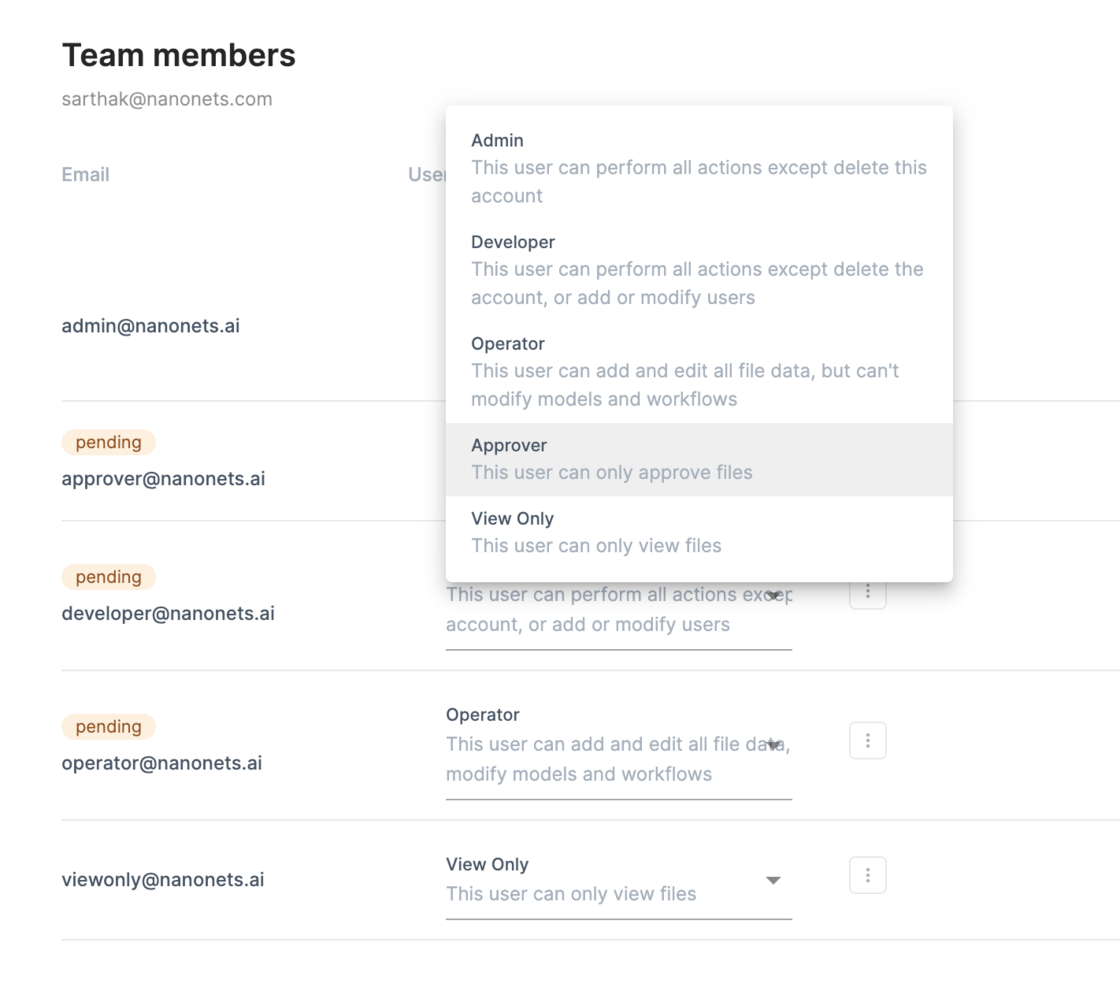Click pending badge above approver@nanonets.ai
1120x991 pixels.
point(108,442)
